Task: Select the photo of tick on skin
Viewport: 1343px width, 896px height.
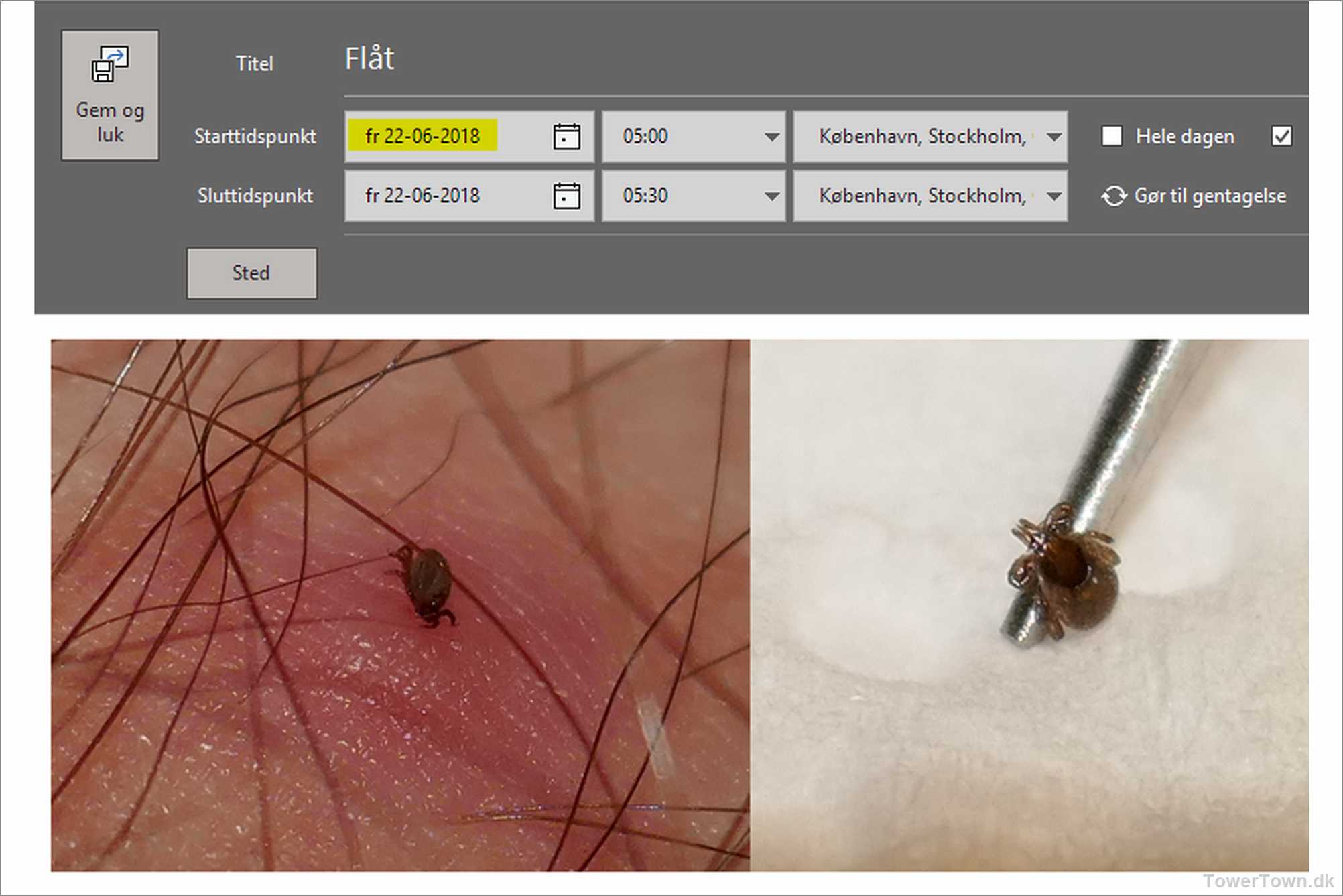Action: coord(400,604)
